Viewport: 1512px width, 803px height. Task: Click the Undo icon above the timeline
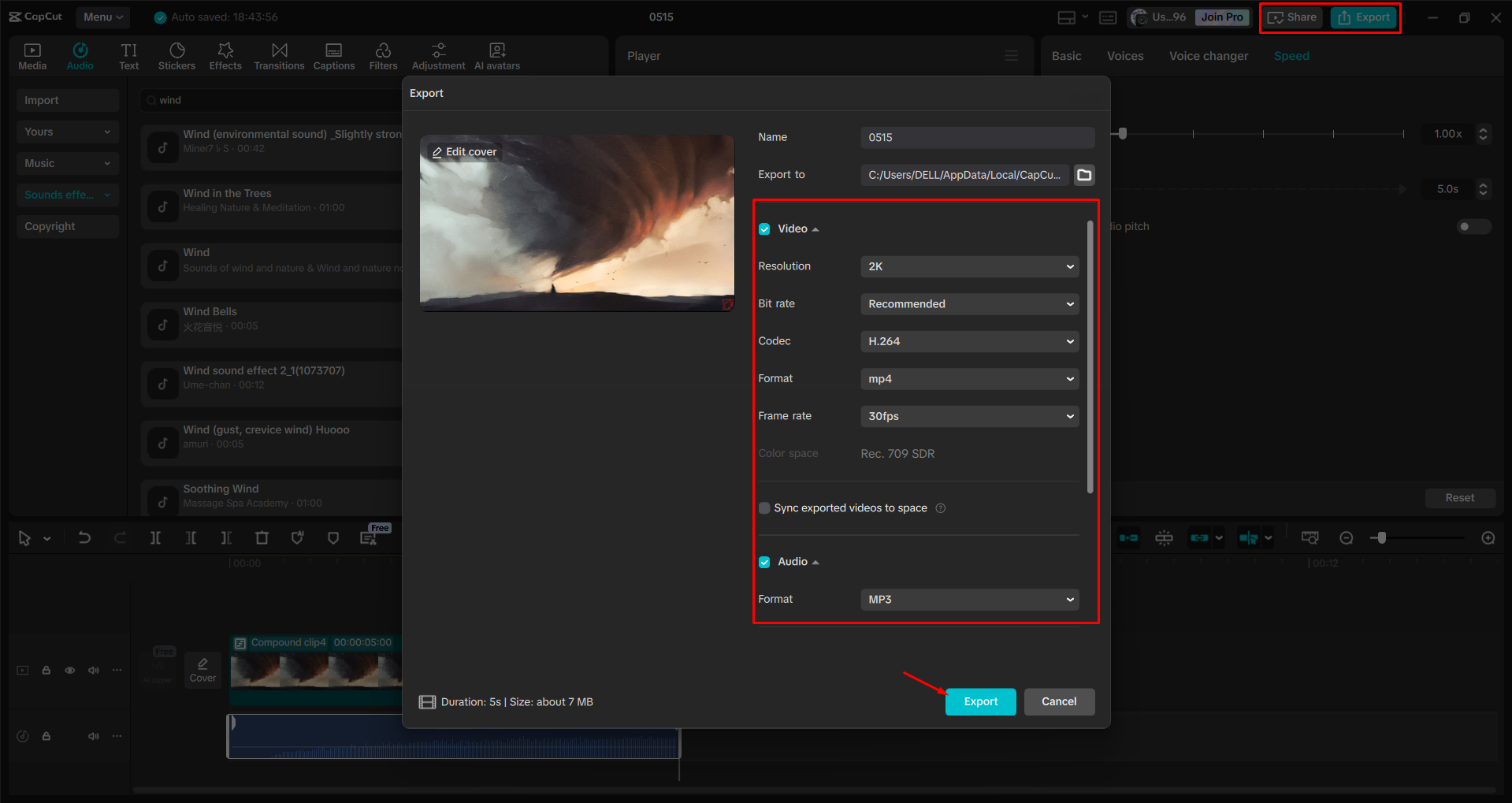point(84,537)
